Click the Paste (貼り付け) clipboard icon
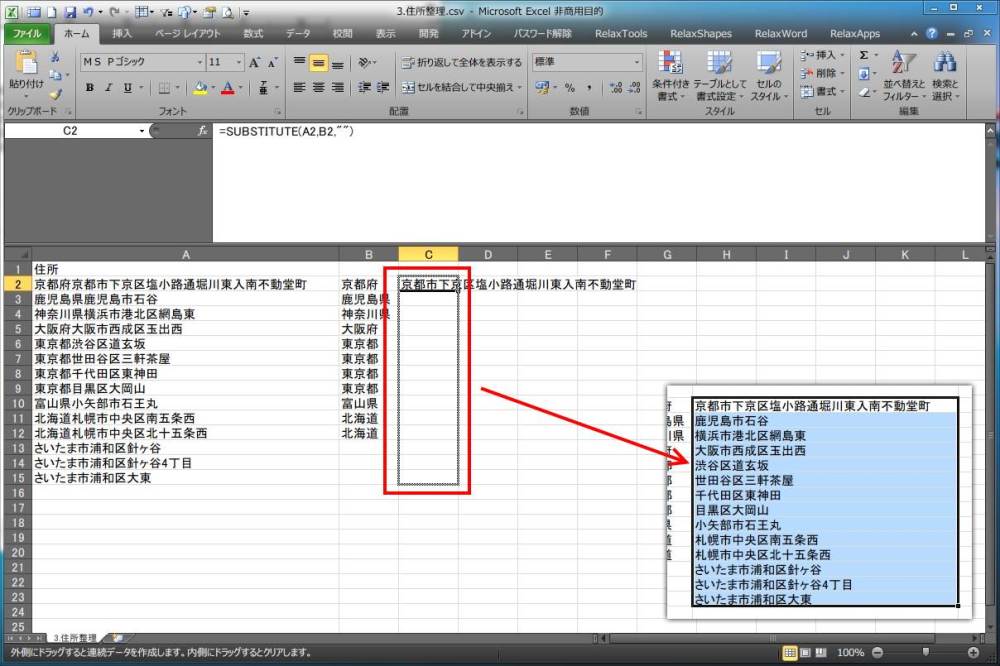This screenshot has width=1000, height=666. coord(23,70)
